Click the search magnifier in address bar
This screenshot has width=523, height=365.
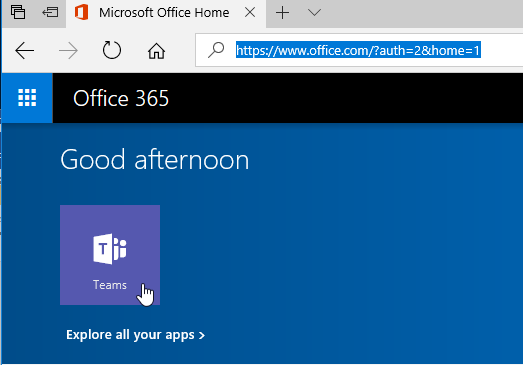pyautogui.click(x=216, y=50)
